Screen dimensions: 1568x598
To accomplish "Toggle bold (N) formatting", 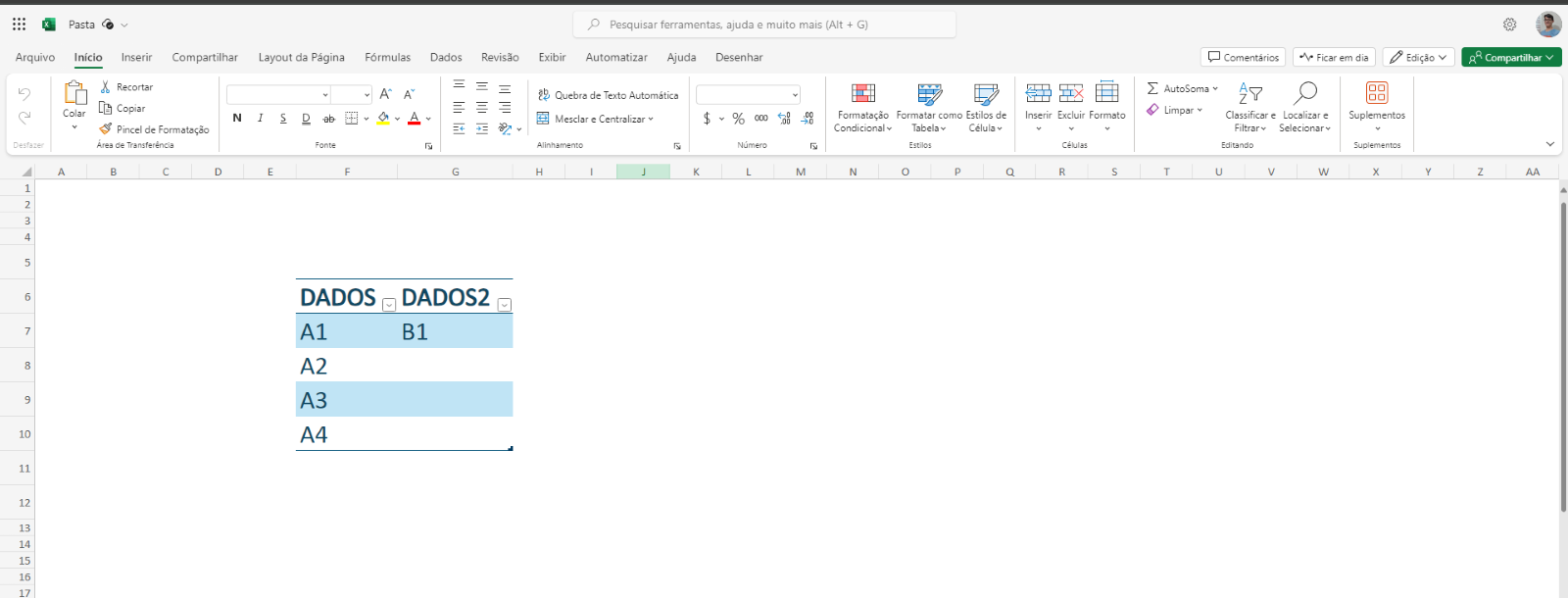I will pyautogui.click(x=237, y=119).
